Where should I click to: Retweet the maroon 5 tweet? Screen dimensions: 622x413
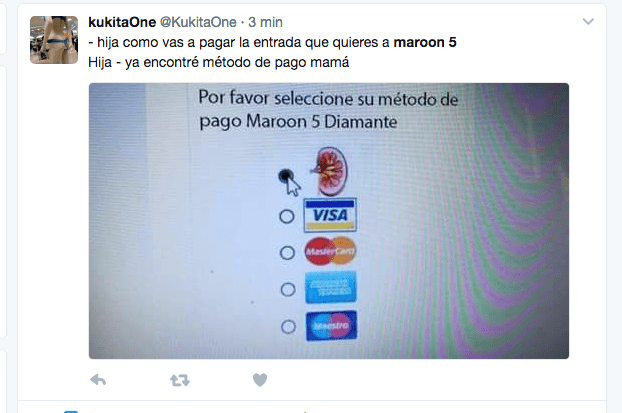pos(180,380)
